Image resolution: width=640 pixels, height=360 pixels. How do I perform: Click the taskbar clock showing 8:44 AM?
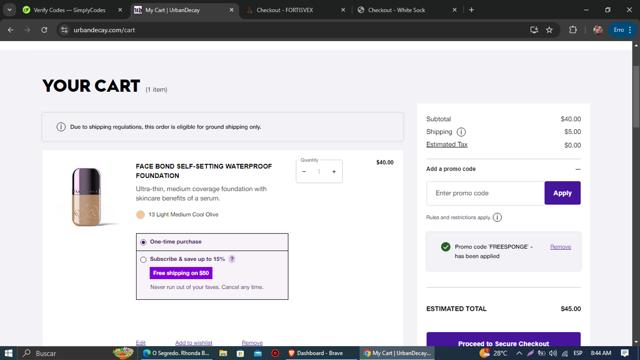(x=601, y=353)
